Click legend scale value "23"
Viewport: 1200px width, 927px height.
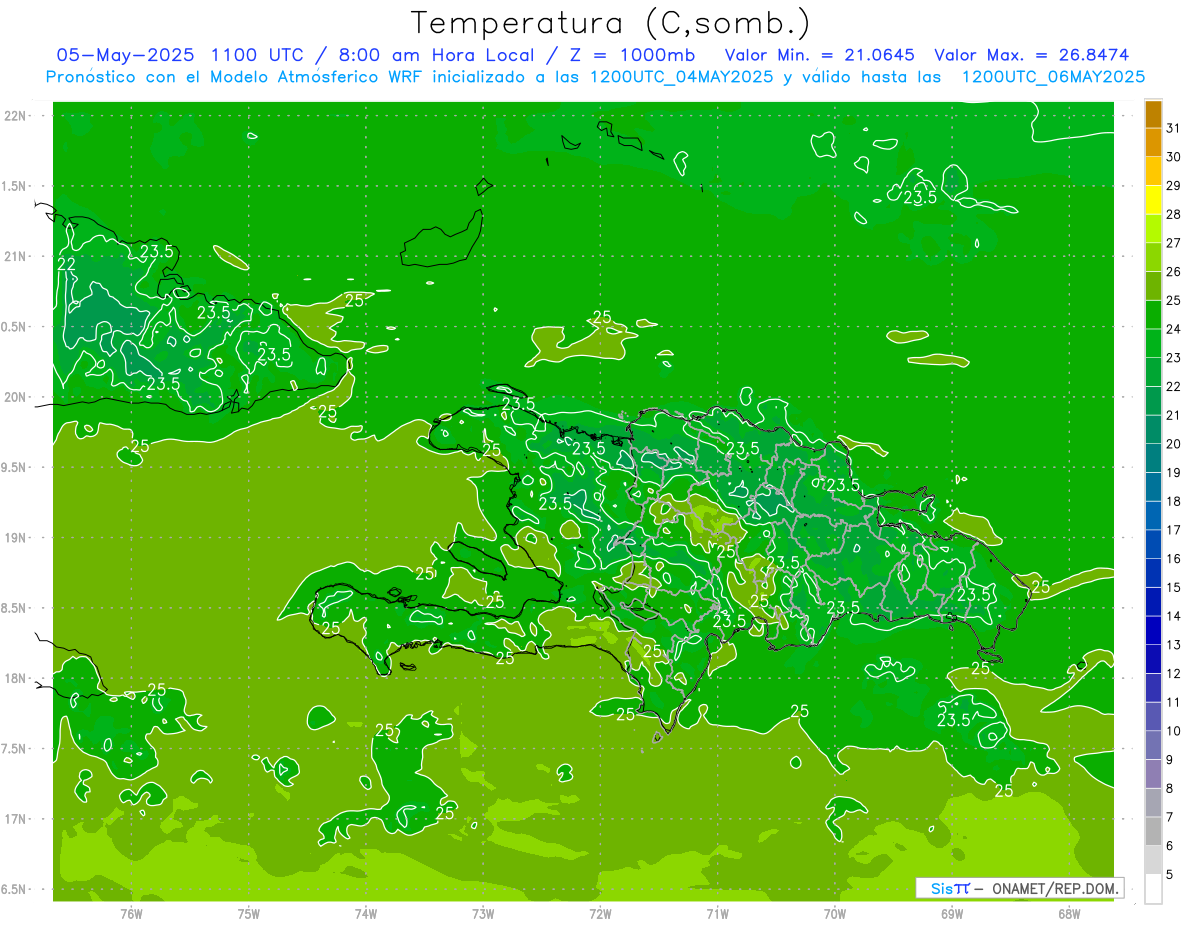[x=1173, y=358]
